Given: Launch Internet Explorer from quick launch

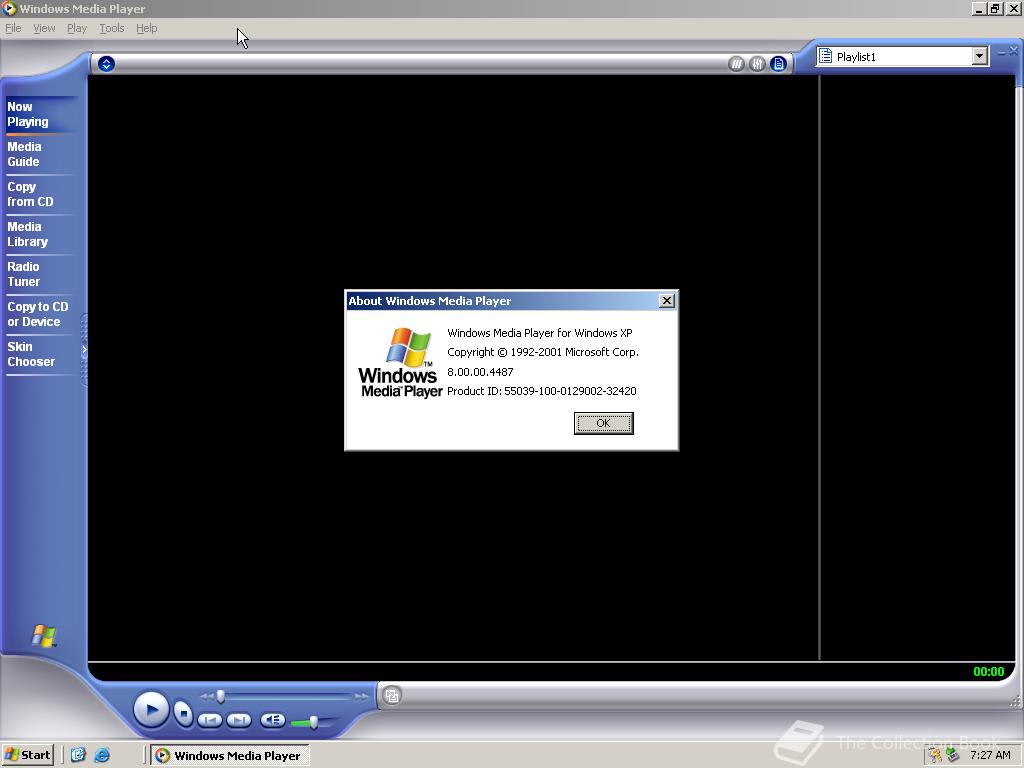Looking at the screenshot, I should (102, 755).
